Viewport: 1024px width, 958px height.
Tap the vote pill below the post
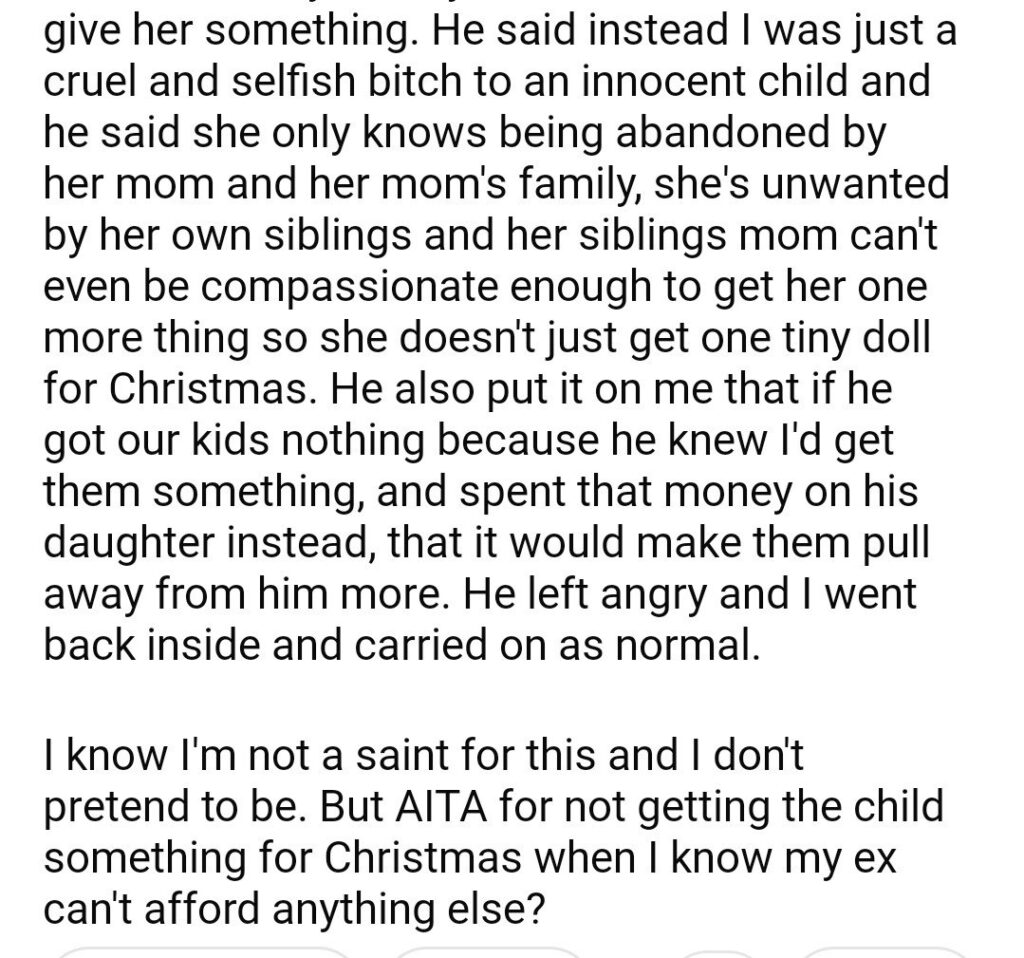(x=200, y=951)
